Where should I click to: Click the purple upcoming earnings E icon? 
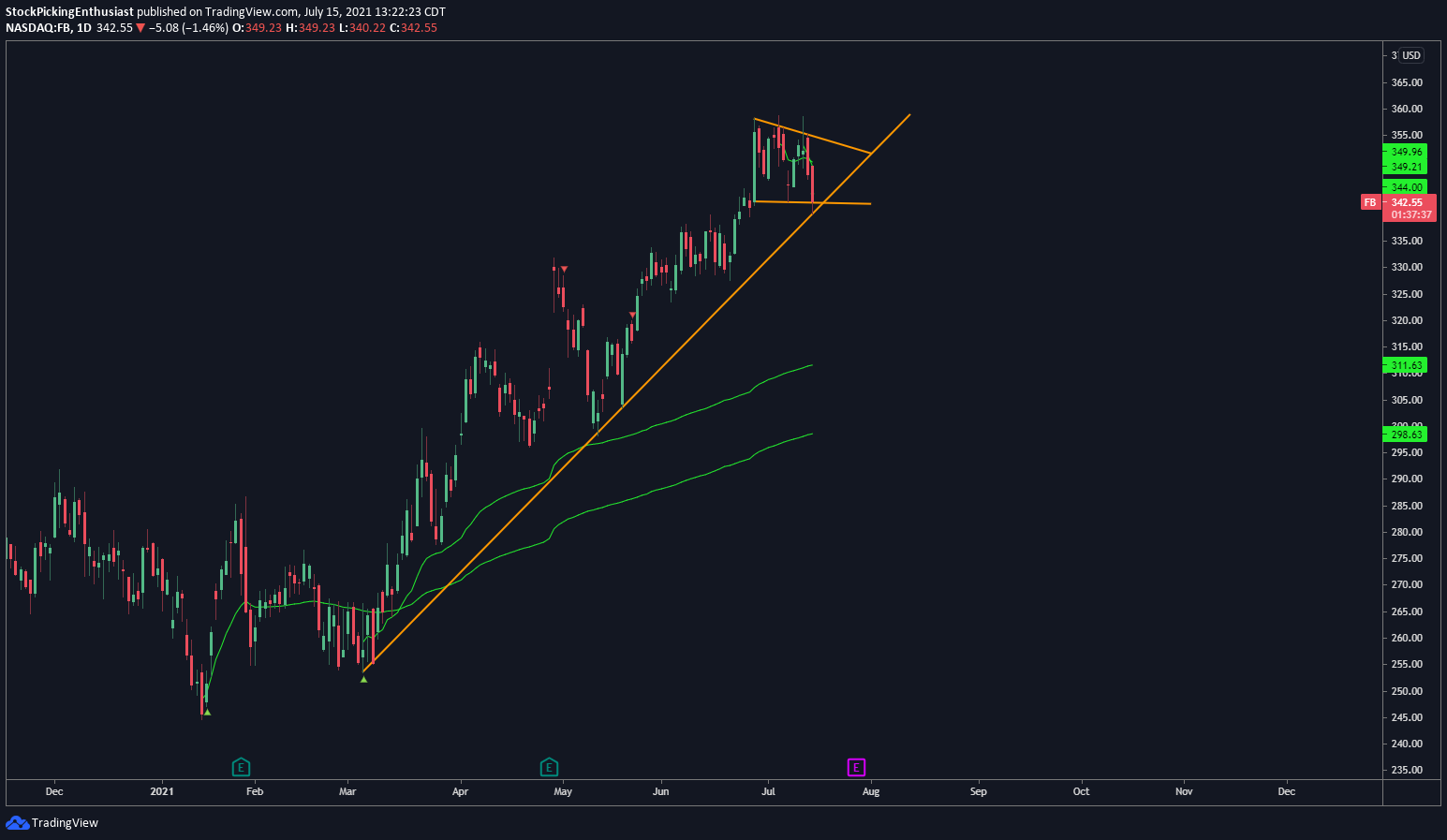pos(856,768)
